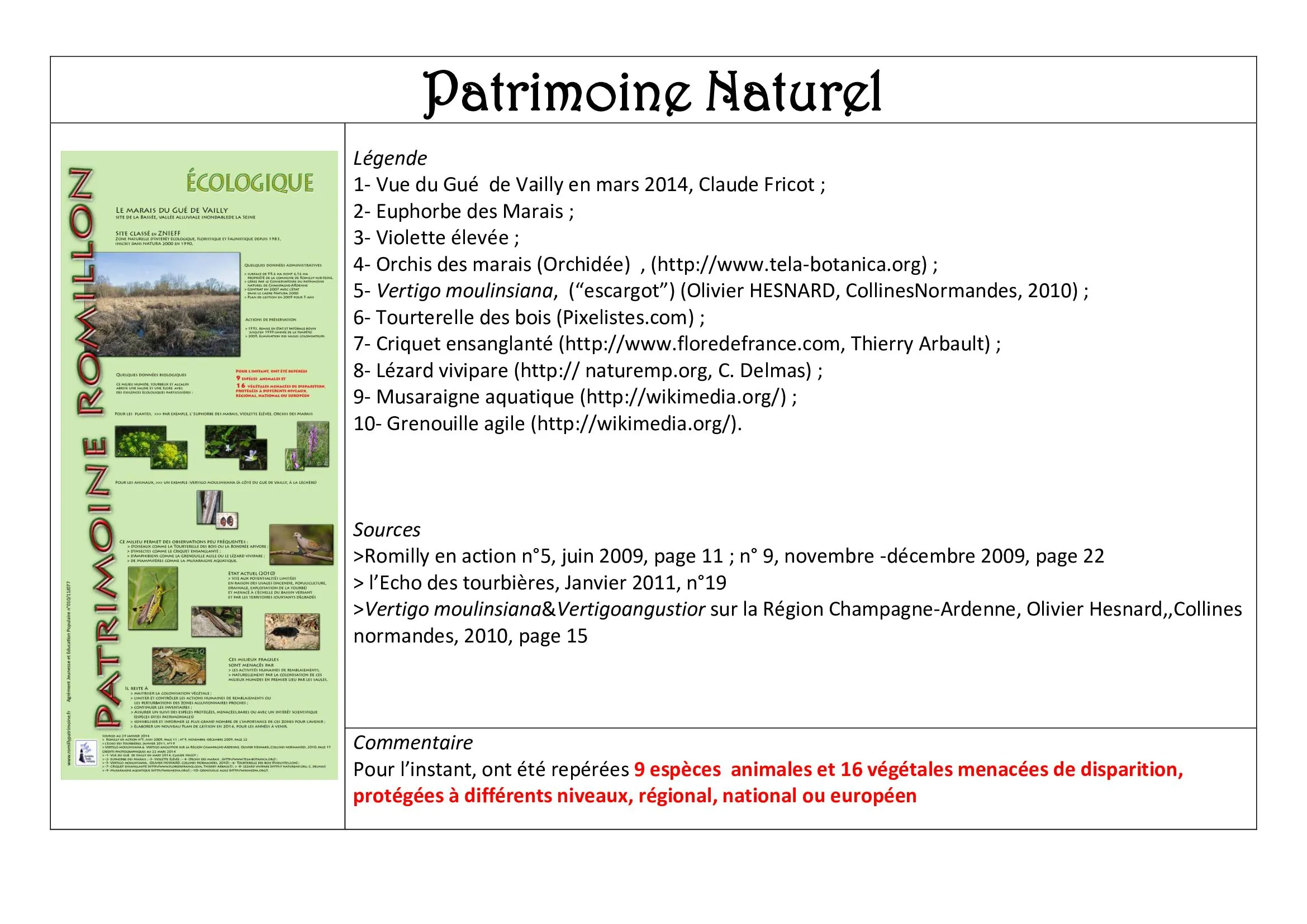Click the 'Patrimoine Naturel' page title
This screenshot has width=1307, height=924.
(x=652, y=91)
